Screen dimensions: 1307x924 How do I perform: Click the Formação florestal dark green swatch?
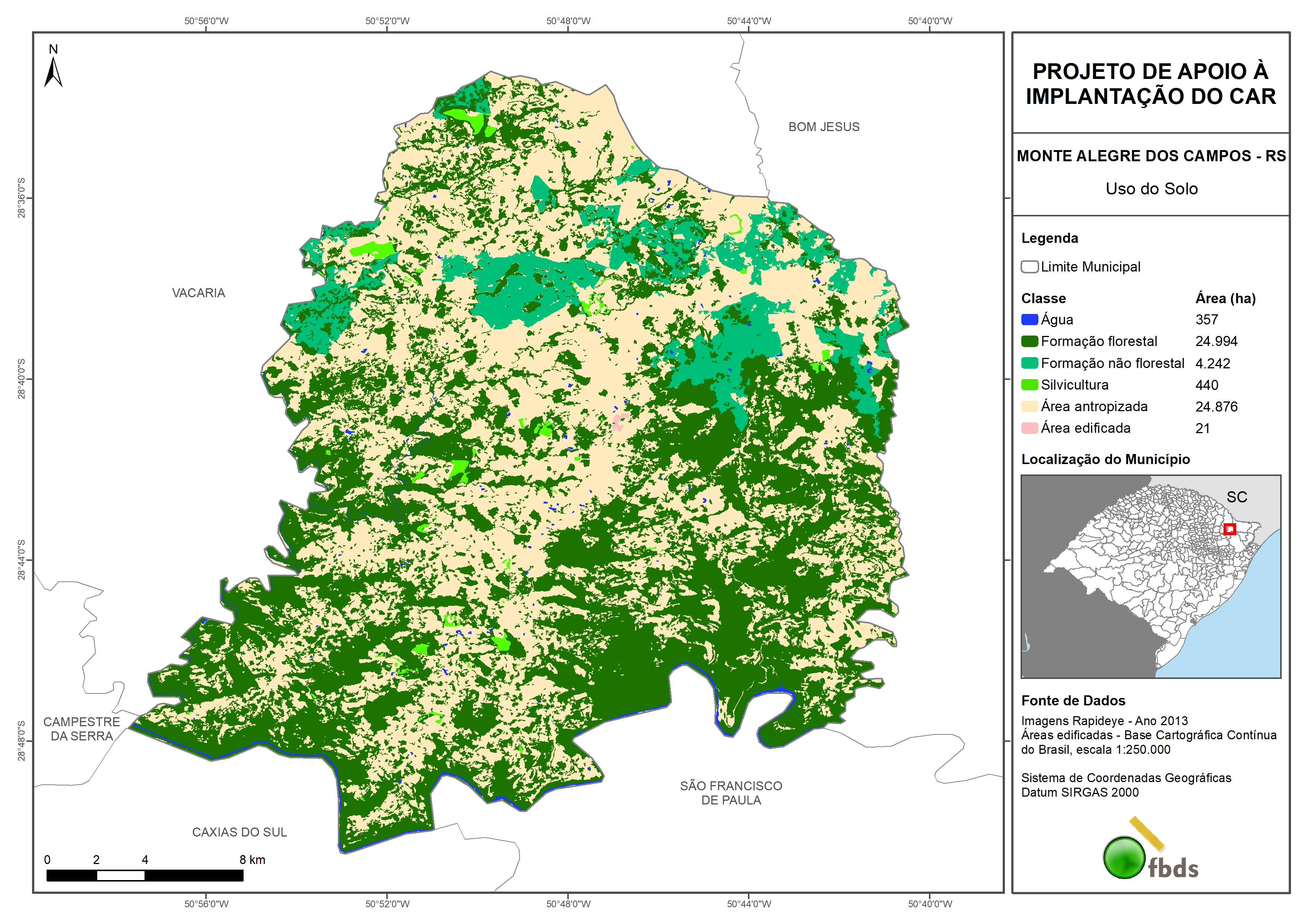pyautogui.click(x=1029, y=342)
